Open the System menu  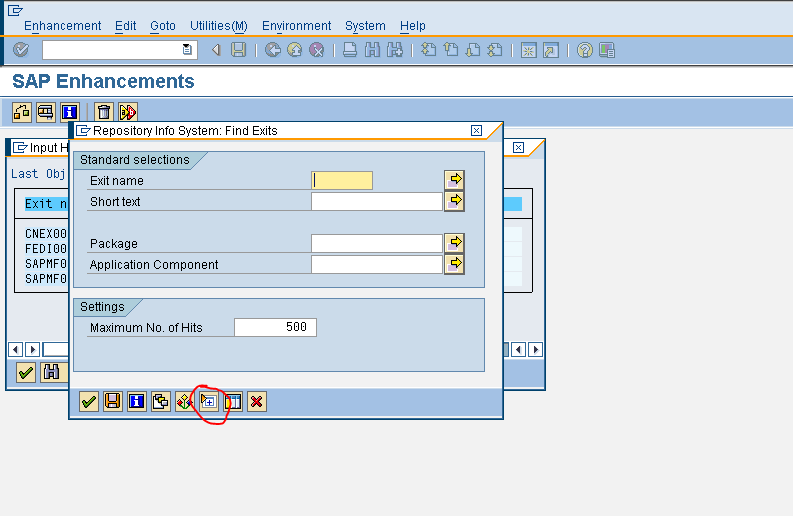(x=365, y=26)
